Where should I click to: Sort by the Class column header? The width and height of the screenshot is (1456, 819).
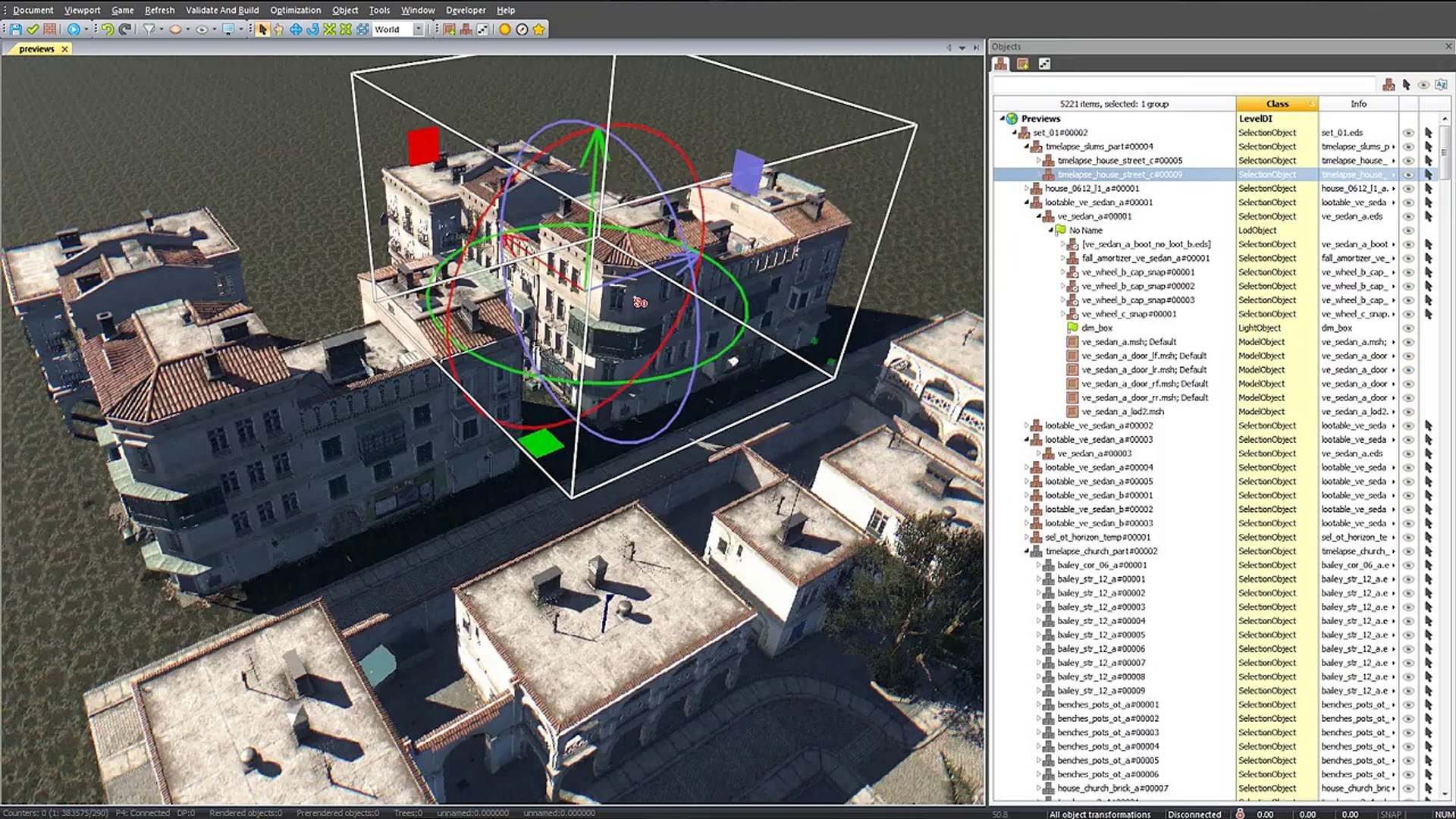pos(1277,104)
